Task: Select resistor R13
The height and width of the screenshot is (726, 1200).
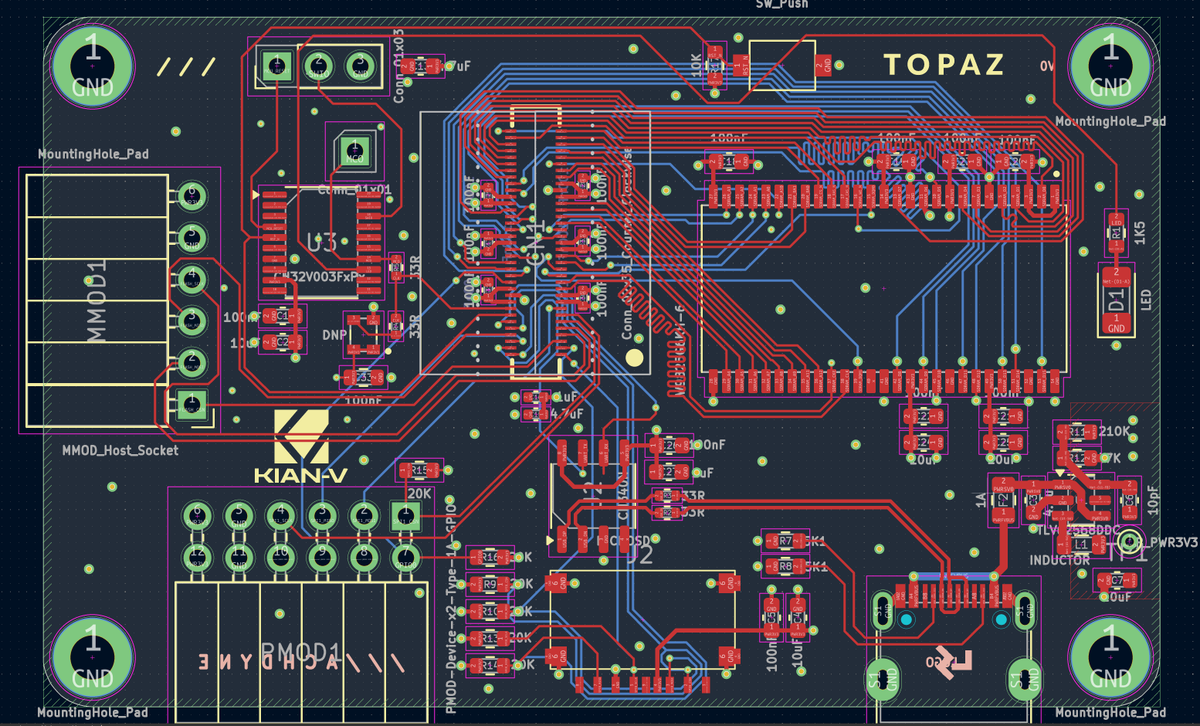Action: (x=490, y=637)
